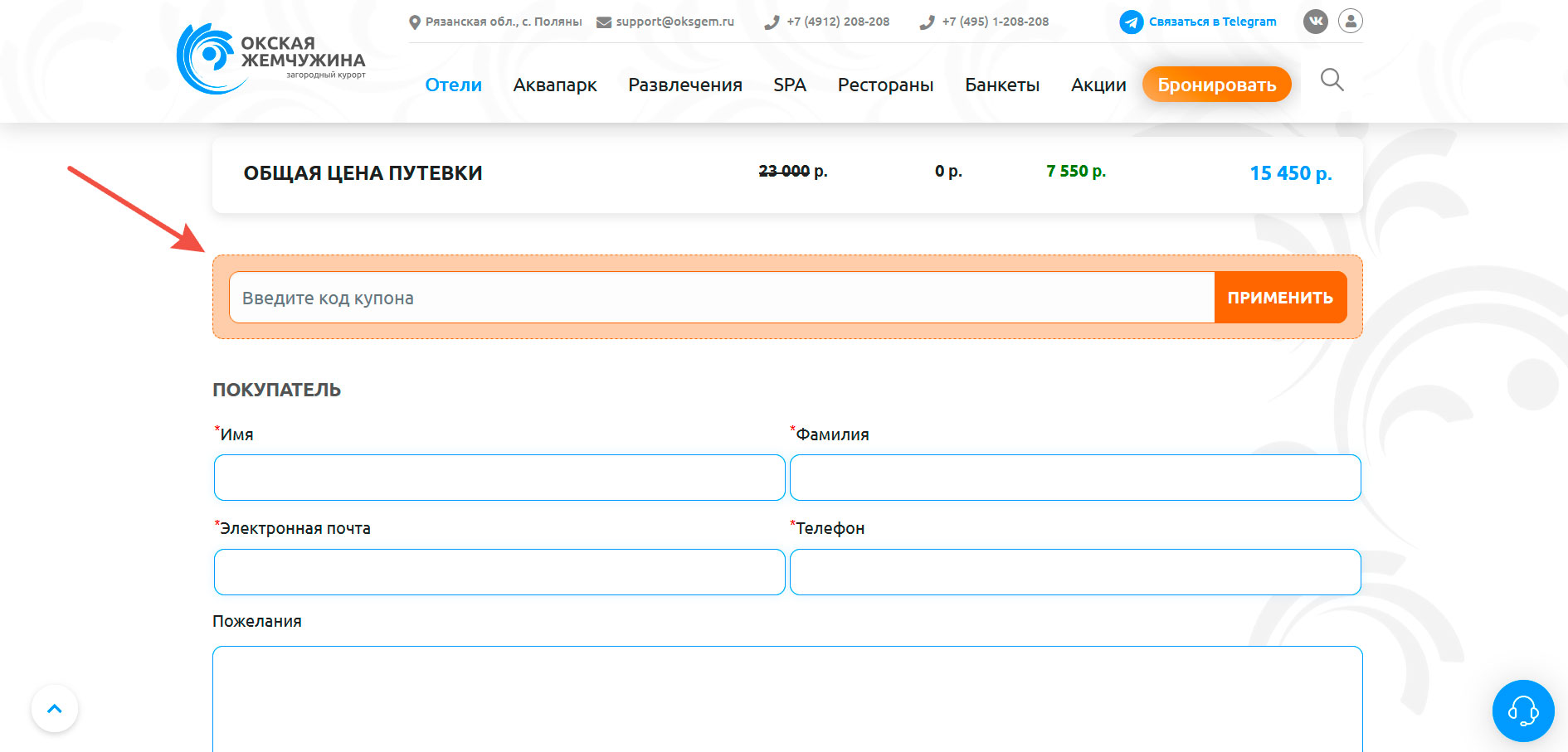
Task: Open the Отели menu item
Action: point(453,85)
